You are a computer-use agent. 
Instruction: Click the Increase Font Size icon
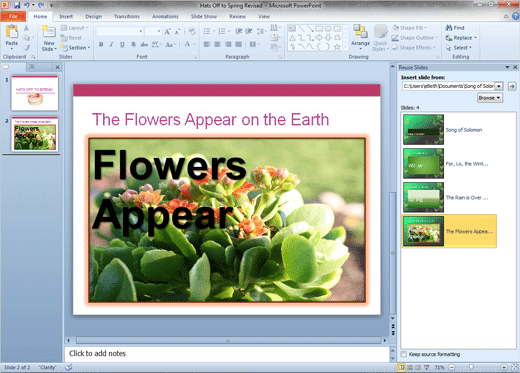tap(167, 32)
